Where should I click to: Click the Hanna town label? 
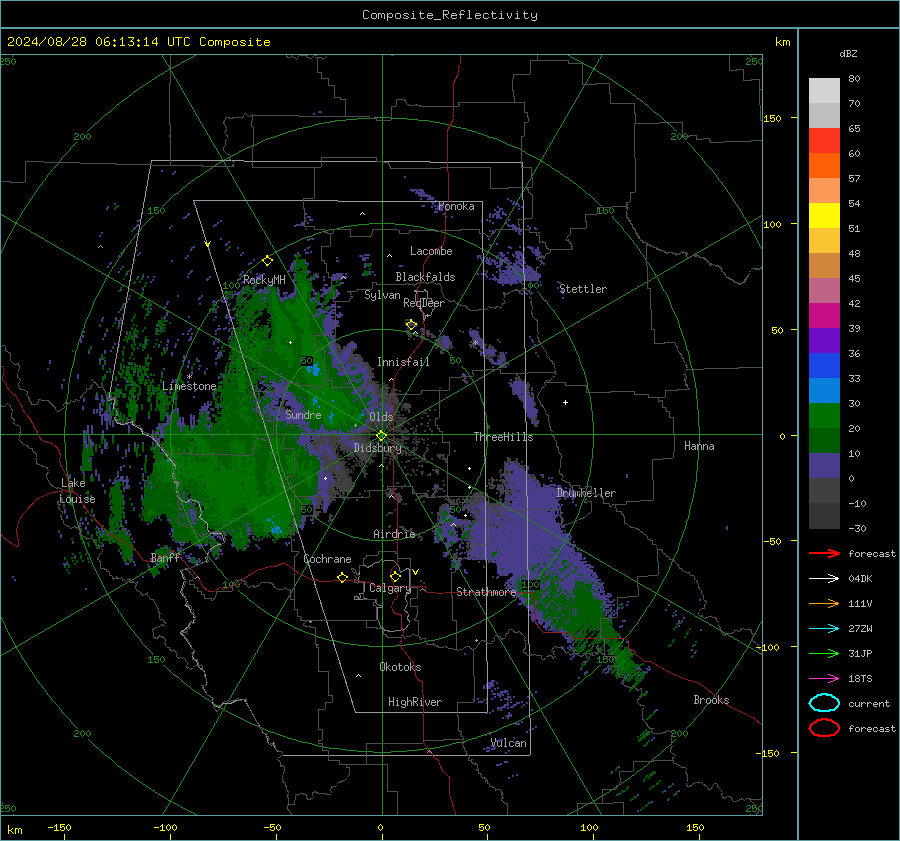pos(699,446)
